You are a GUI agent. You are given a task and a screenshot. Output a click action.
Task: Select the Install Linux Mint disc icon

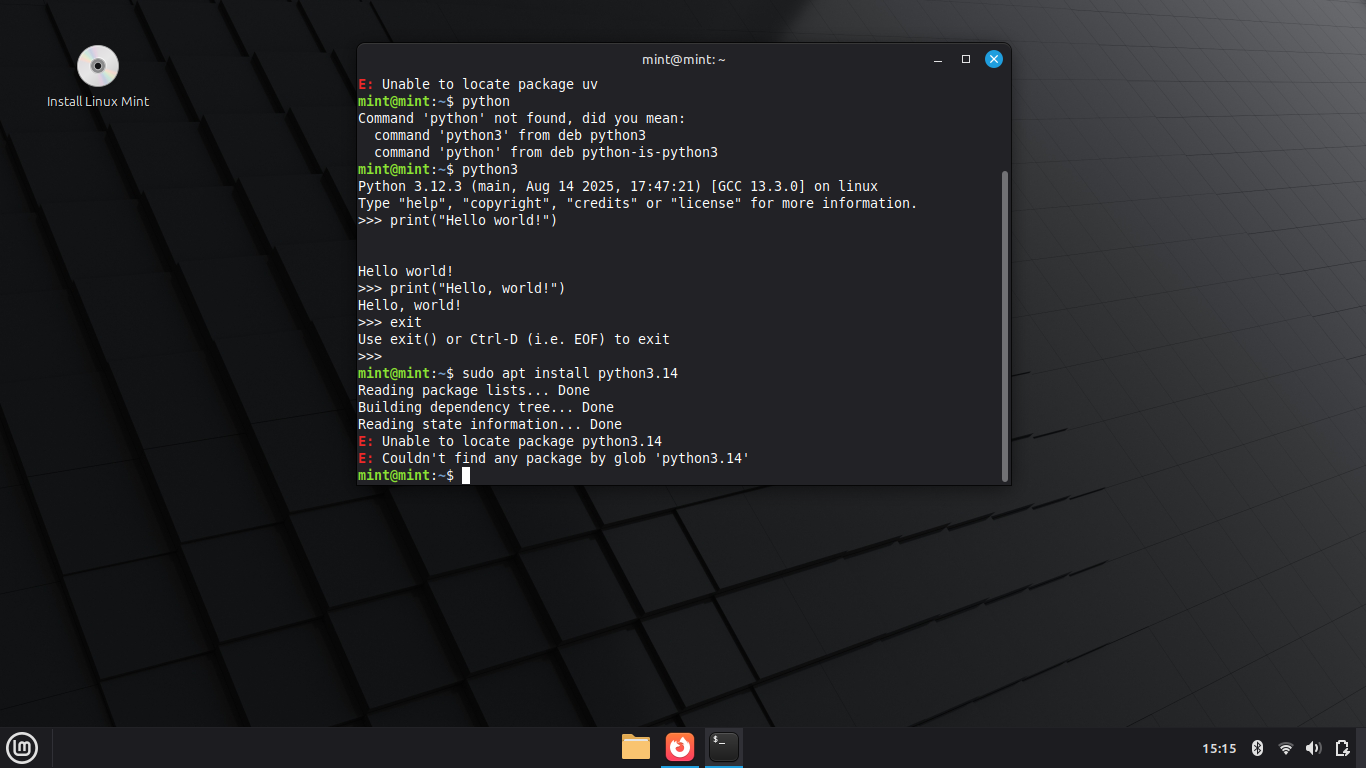click(98, 67)
